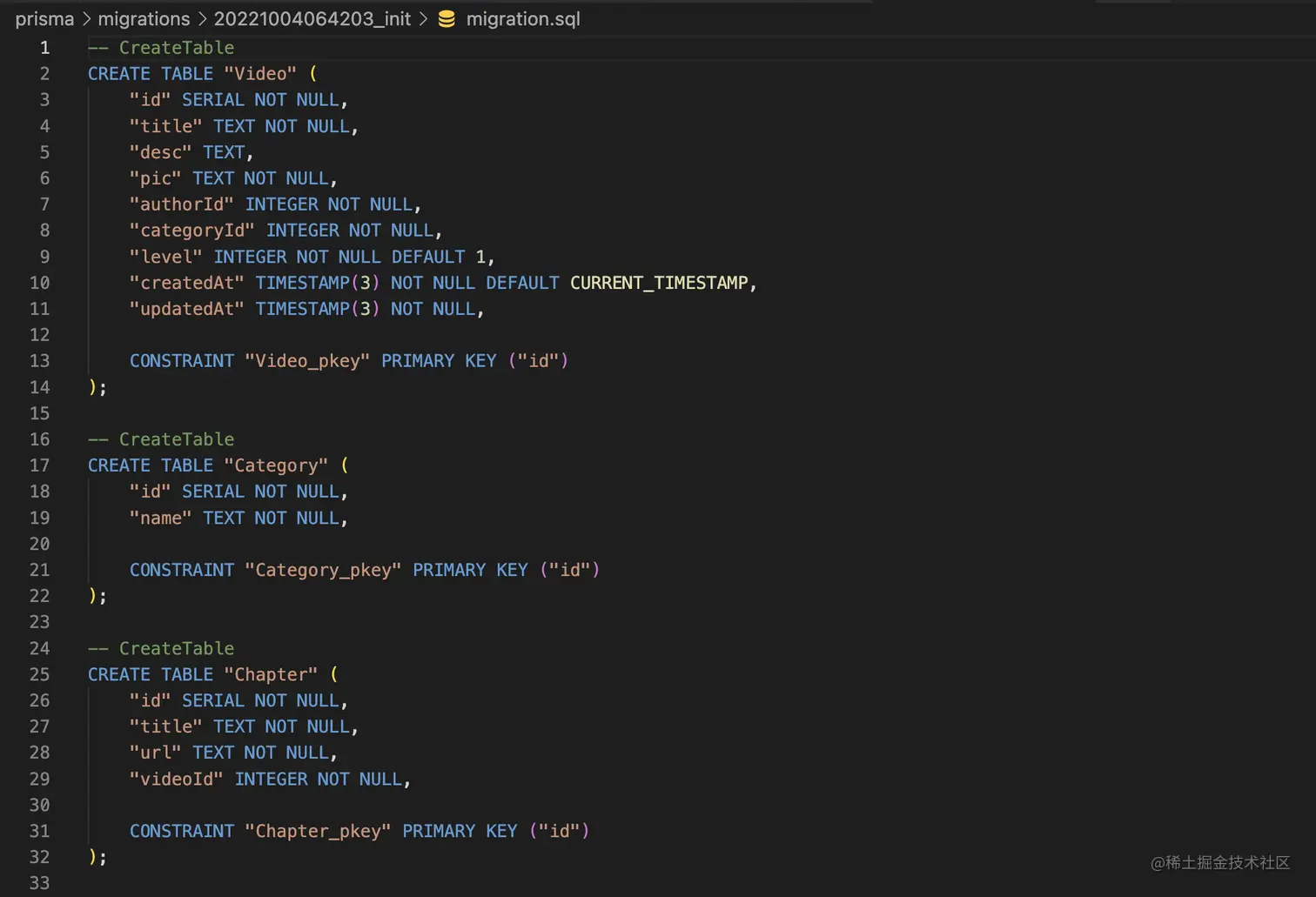Image resolution: width=1316 pixels, height=897 pixels.
Task: Click the "Video_pkey" constraint line
Action: [x=349, y=361]
